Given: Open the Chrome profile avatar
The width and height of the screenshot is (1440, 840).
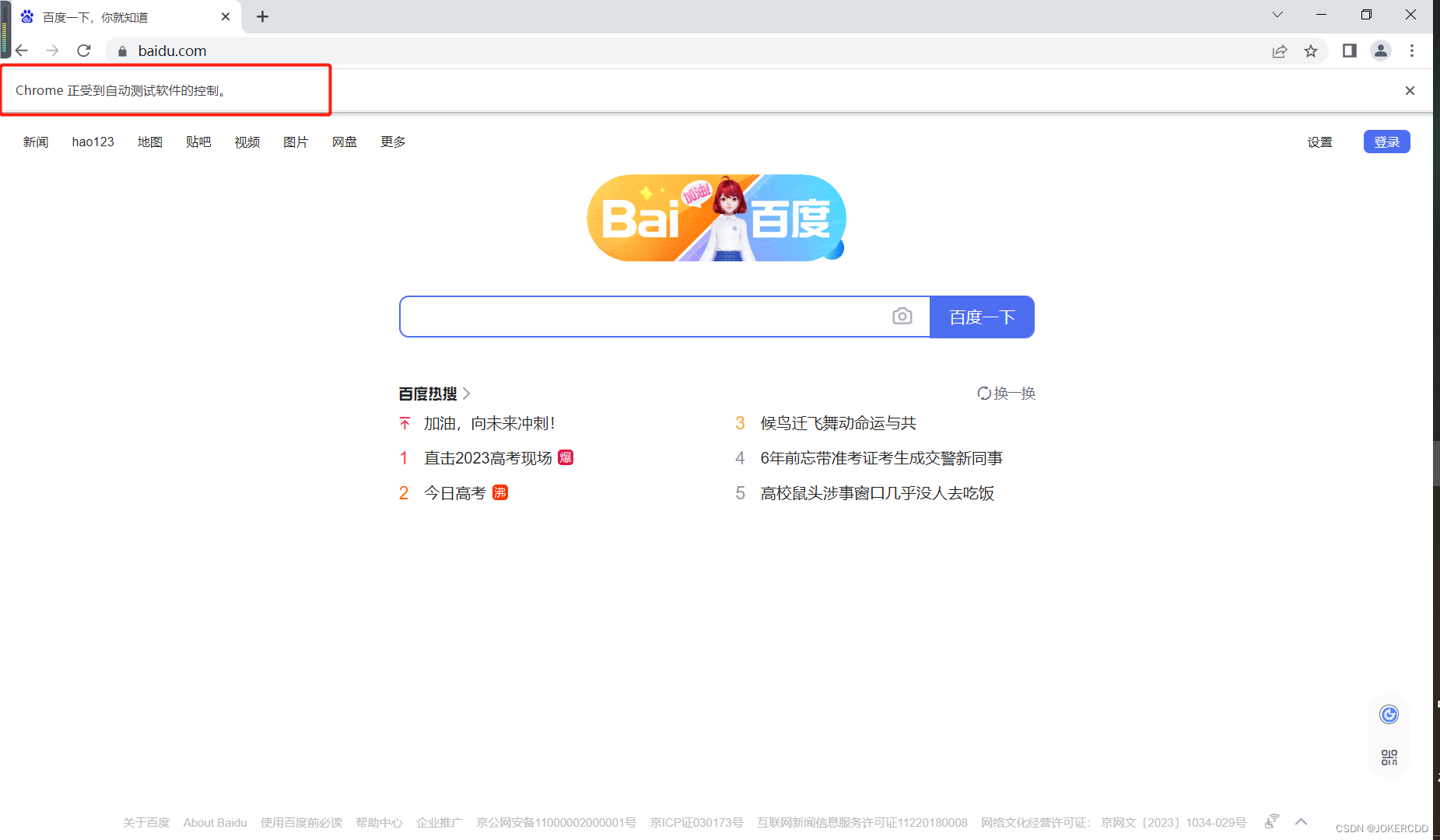Looking at the screenshot, I should pyautogui.click(x=1381, y=51).
